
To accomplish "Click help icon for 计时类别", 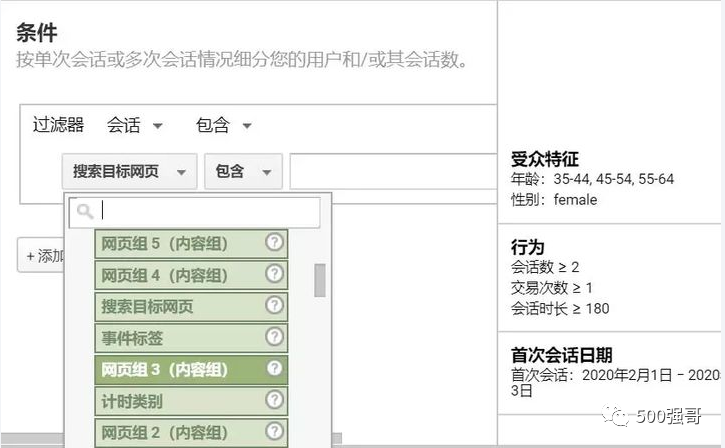I will 274,399.
